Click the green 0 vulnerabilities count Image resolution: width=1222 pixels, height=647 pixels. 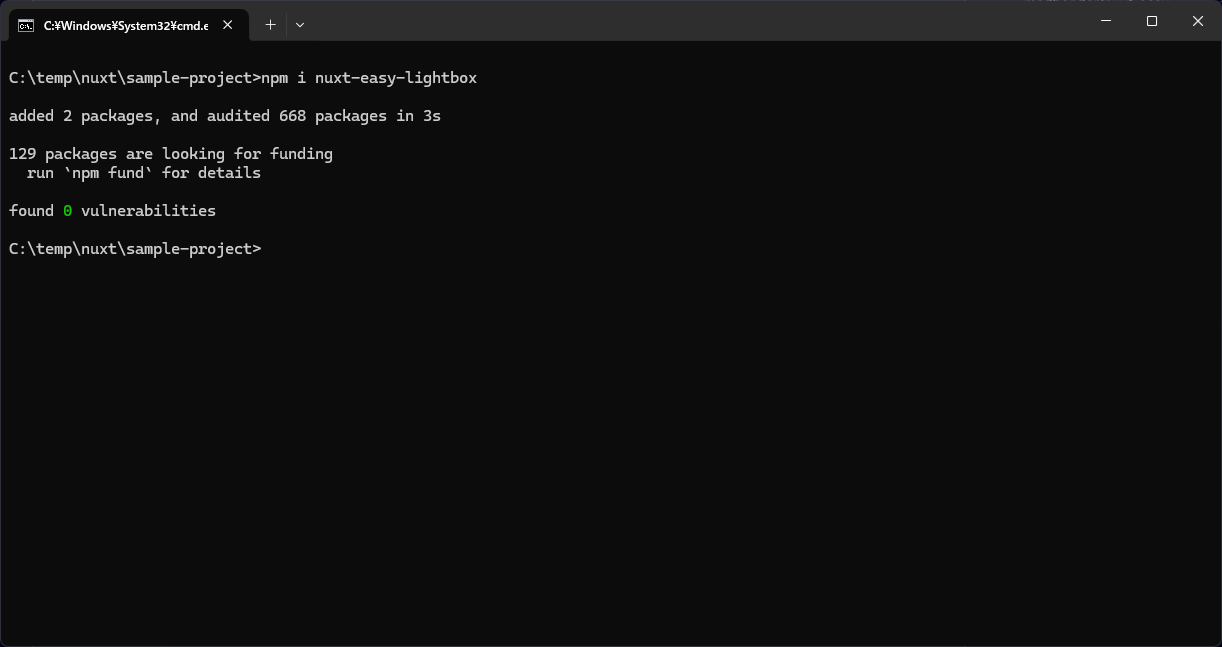68,211
